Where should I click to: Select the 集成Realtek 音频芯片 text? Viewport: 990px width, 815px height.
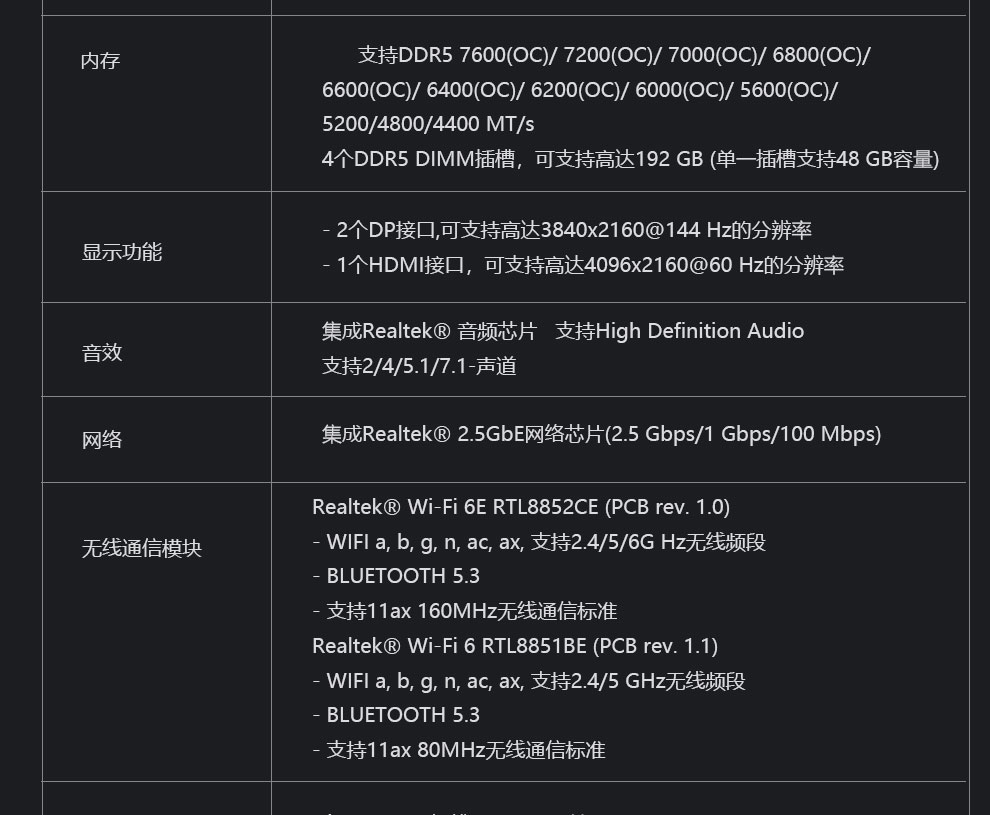click(429, 331)
